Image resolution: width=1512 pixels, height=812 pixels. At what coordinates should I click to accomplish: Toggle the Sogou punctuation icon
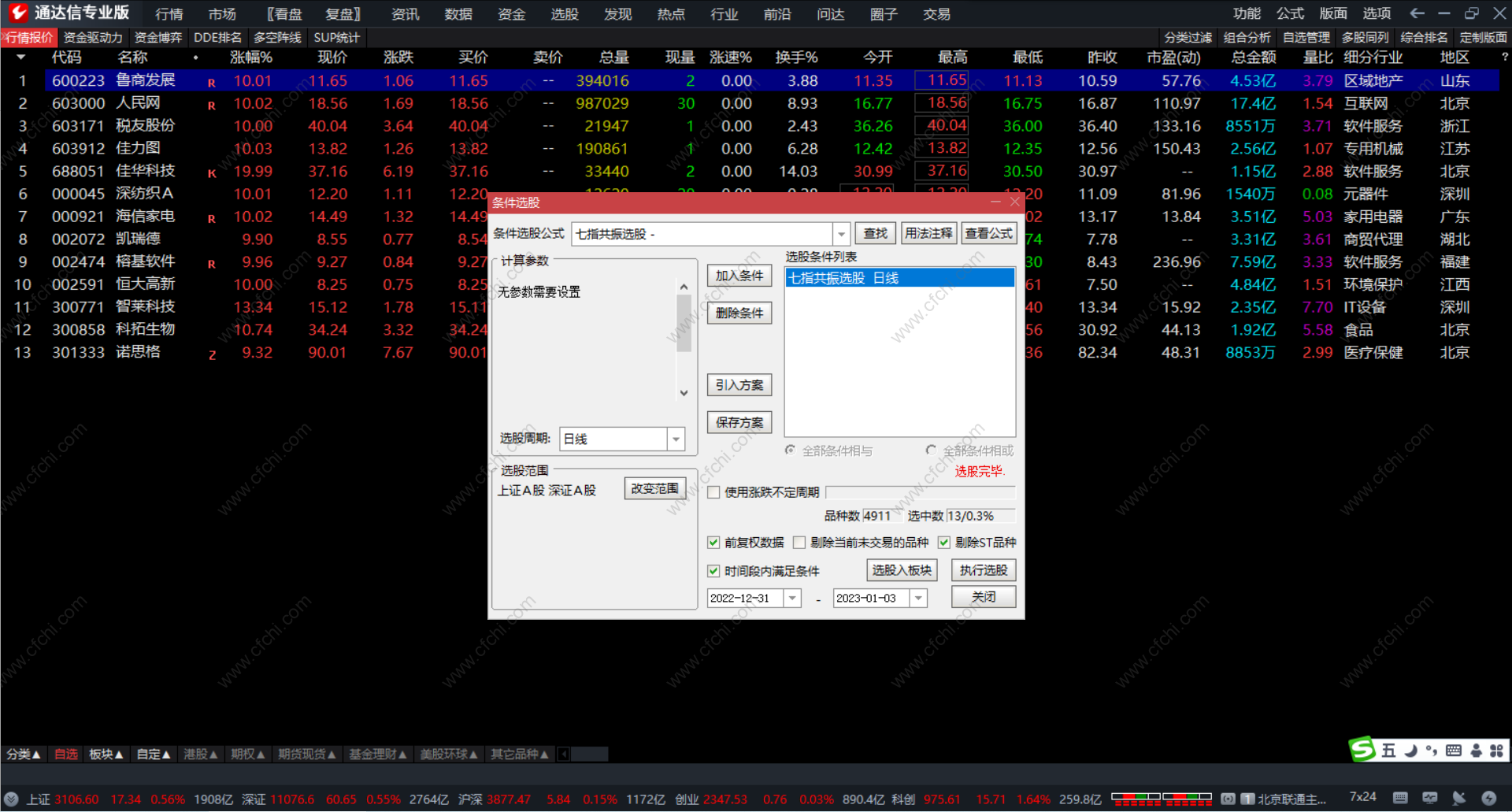pos(1431,751)
